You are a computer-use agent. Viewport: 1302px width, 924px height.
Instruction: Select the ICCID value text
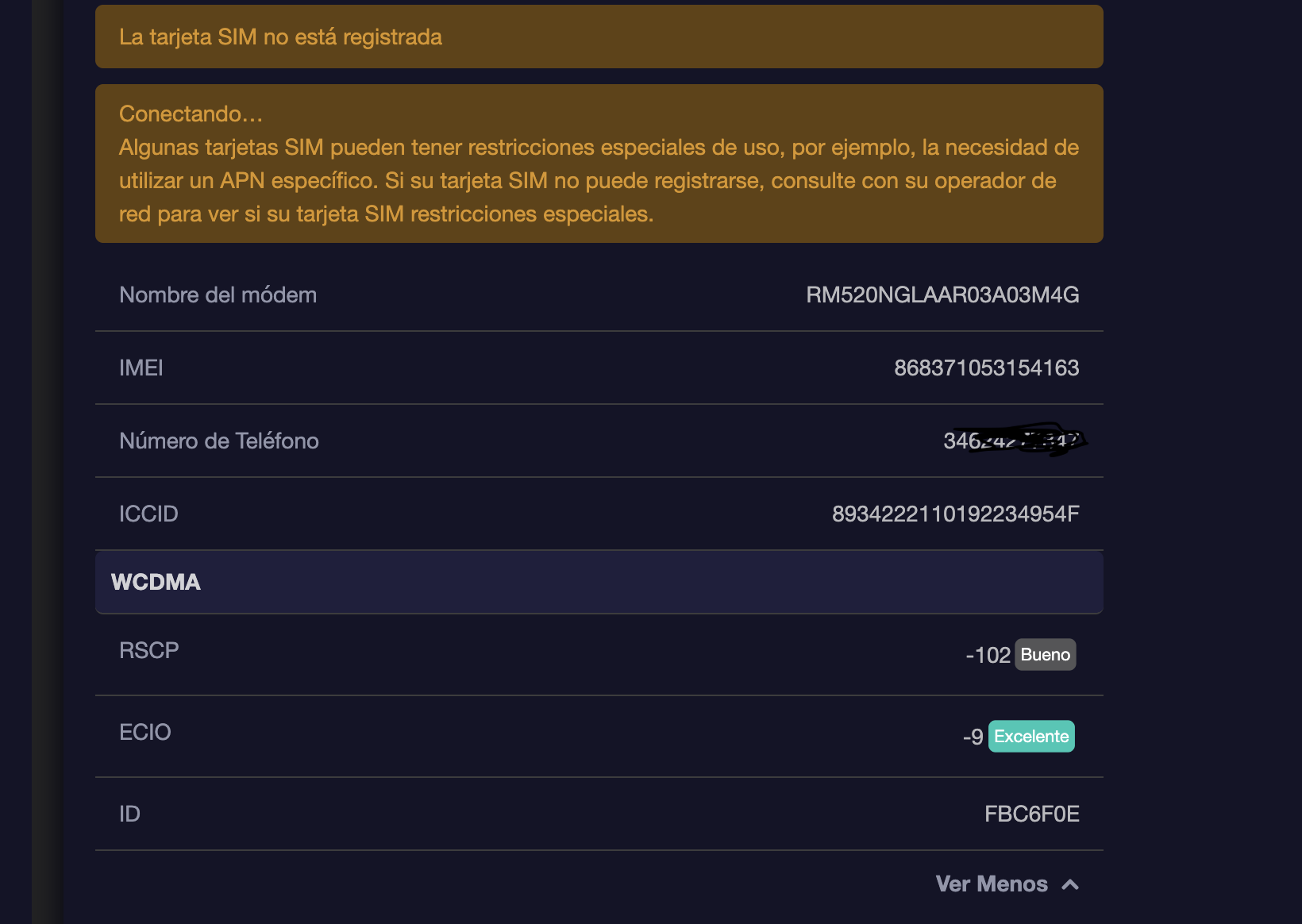click(956, 514)
